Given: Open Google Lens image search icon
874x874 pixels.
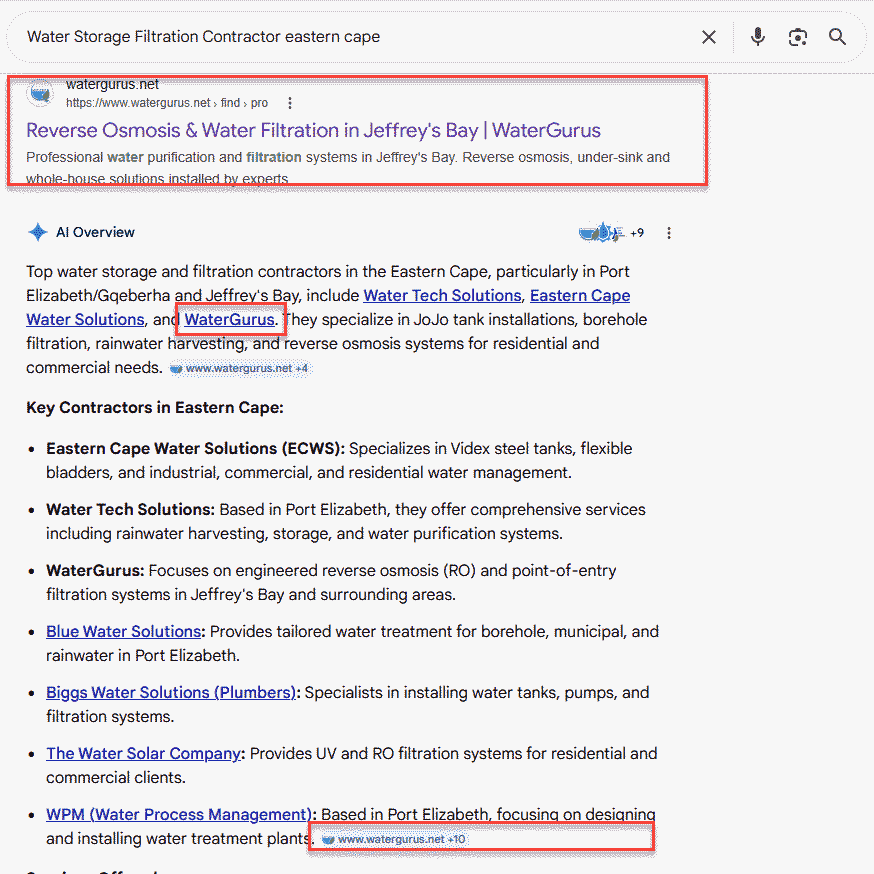Looking at the screenshot, I should 797,37.
